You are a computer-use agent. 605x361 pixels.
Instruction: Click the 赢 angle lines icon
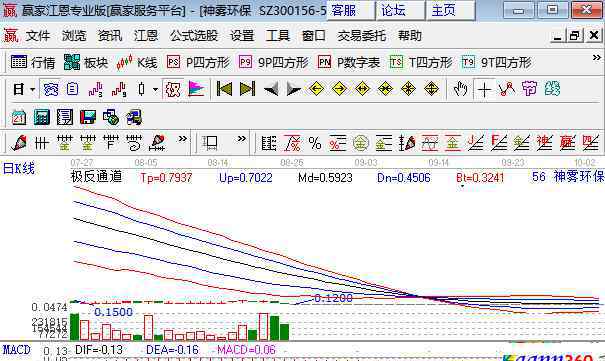pyautogui.click(x=568, y=143)
